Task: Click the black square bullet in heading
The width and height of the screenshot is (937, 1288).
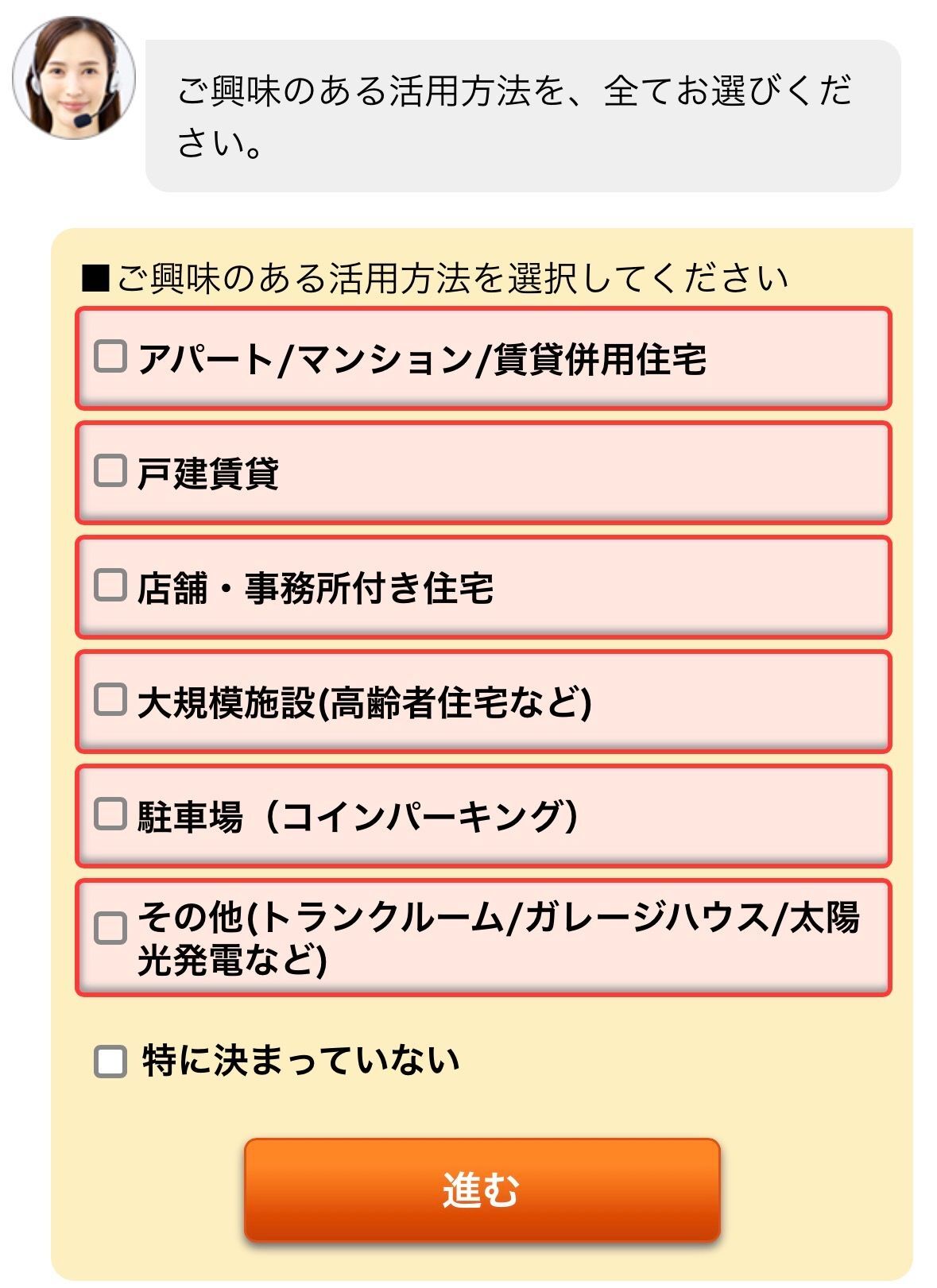Action: (95, 278)
